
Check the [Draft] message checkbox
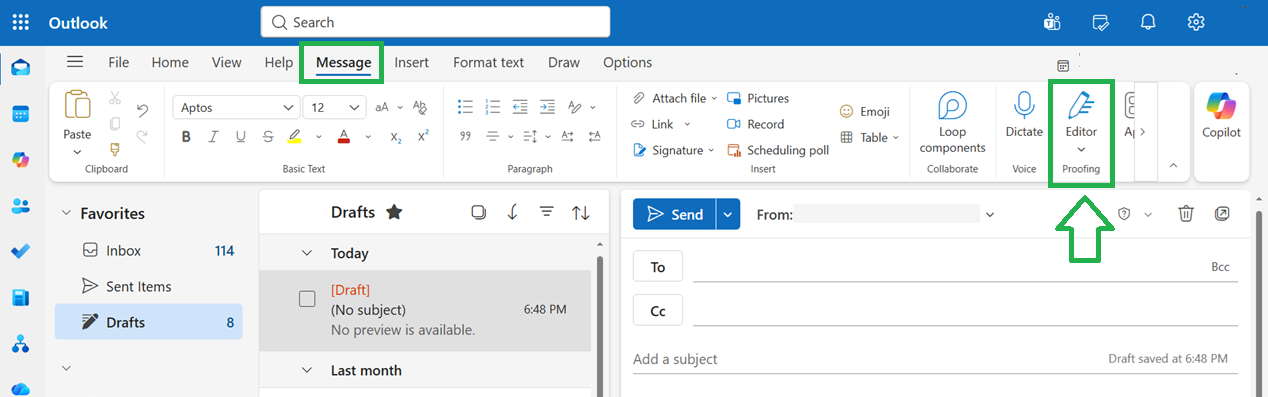307,299
